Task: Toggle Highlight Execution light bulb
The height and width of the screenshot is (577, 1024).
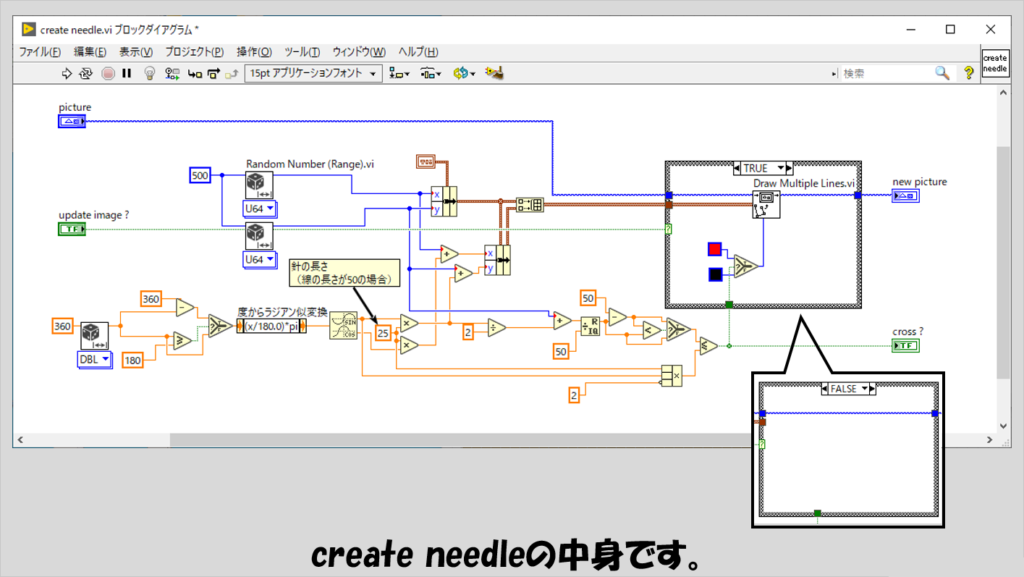Action: (x=150, y=73)
